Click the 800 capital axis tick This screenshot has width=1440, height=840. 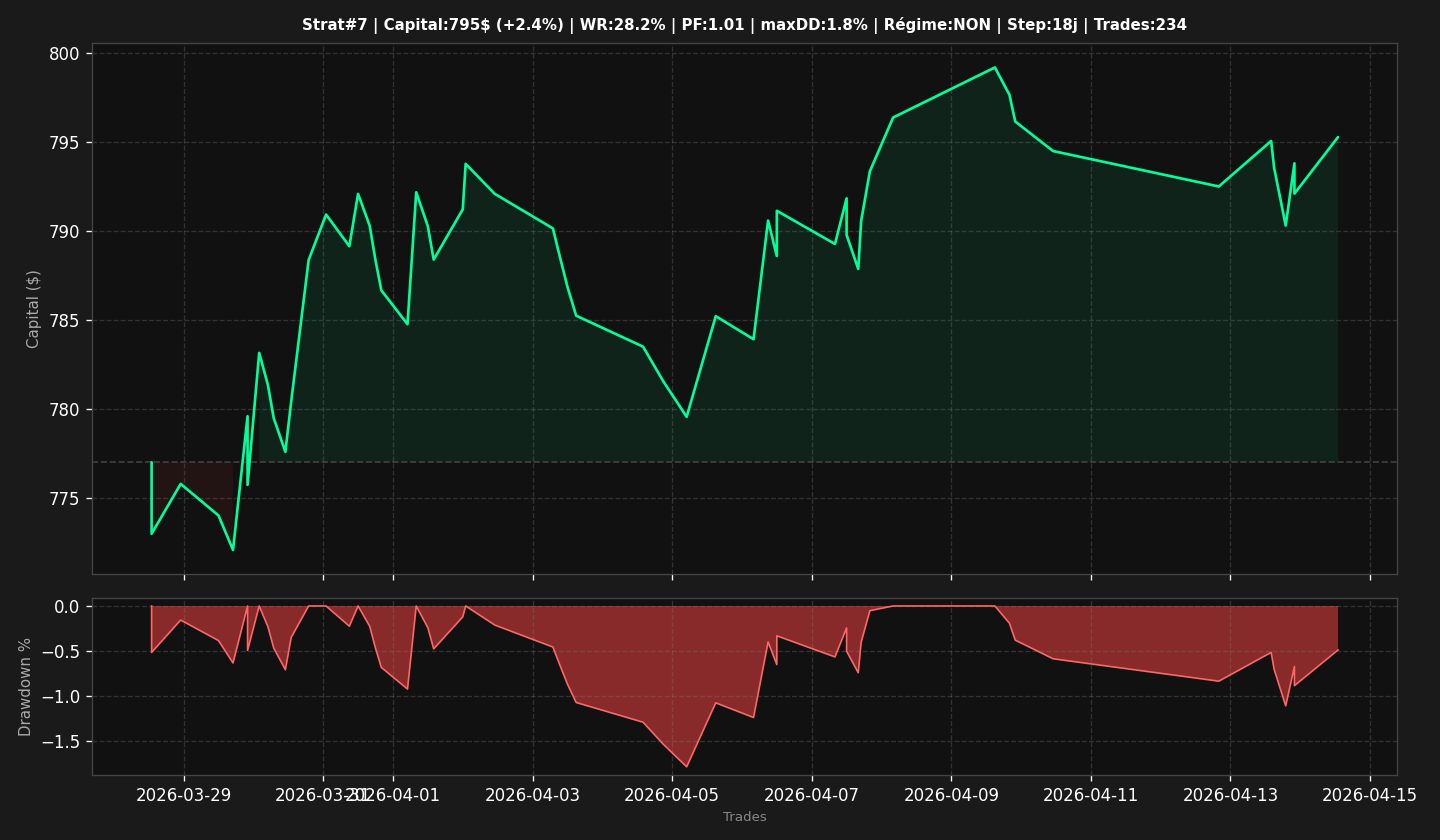63,54
